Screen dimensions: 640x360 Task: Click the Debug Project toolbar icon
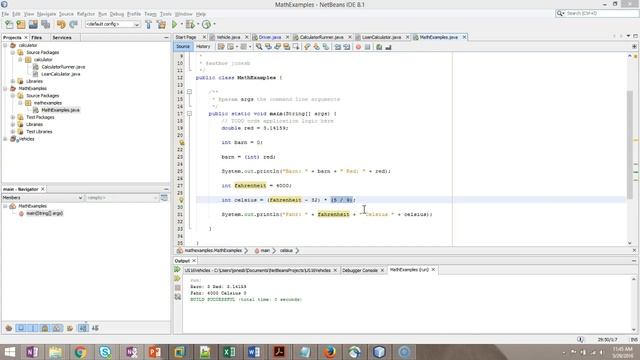(x=190, y=24)
